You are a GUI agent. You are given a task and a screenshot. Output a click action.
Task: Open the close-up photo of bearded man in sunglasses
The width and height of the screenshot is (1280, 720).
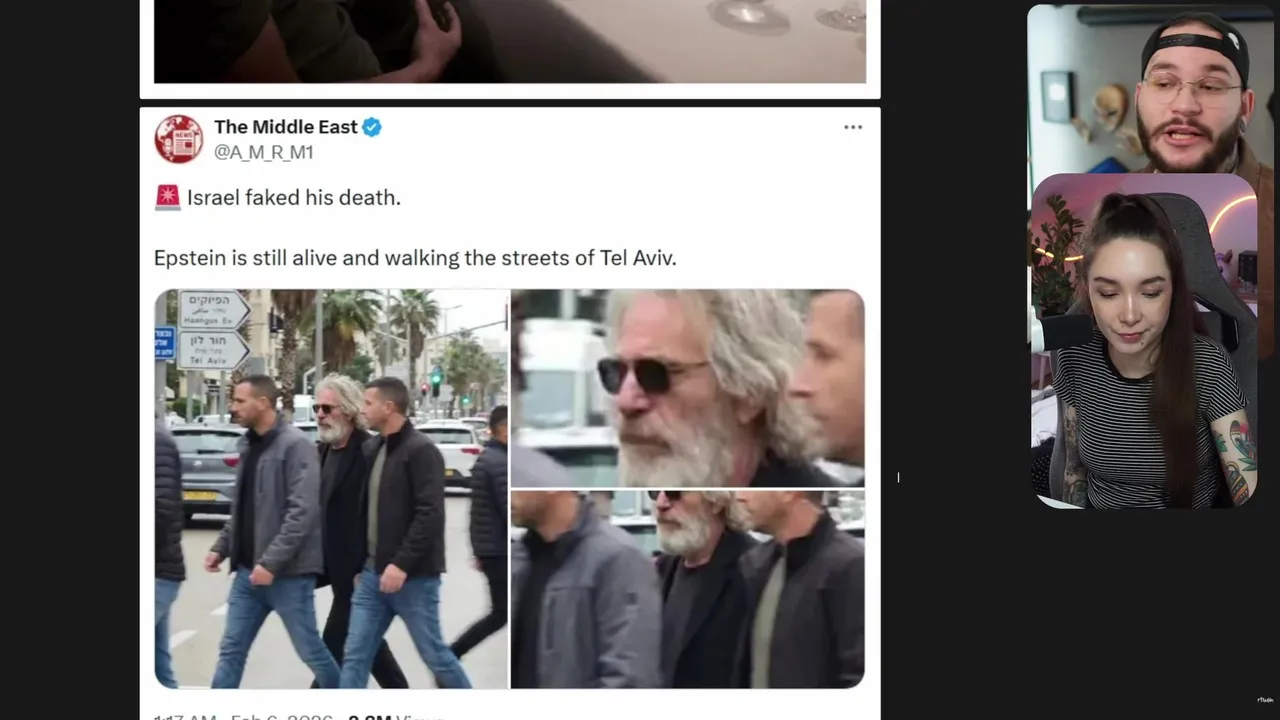coord(688,388)
